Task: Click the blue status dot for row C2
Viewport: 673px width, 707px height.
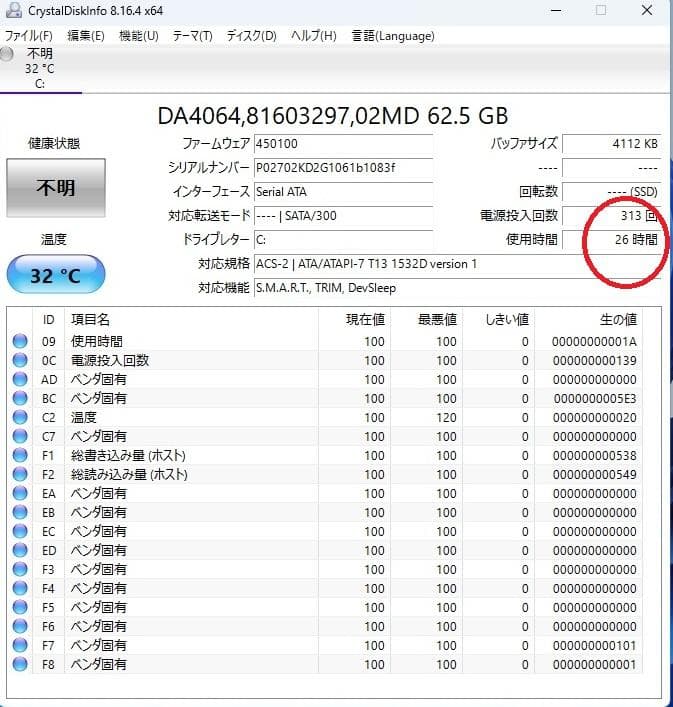Action: click(20, 417)
